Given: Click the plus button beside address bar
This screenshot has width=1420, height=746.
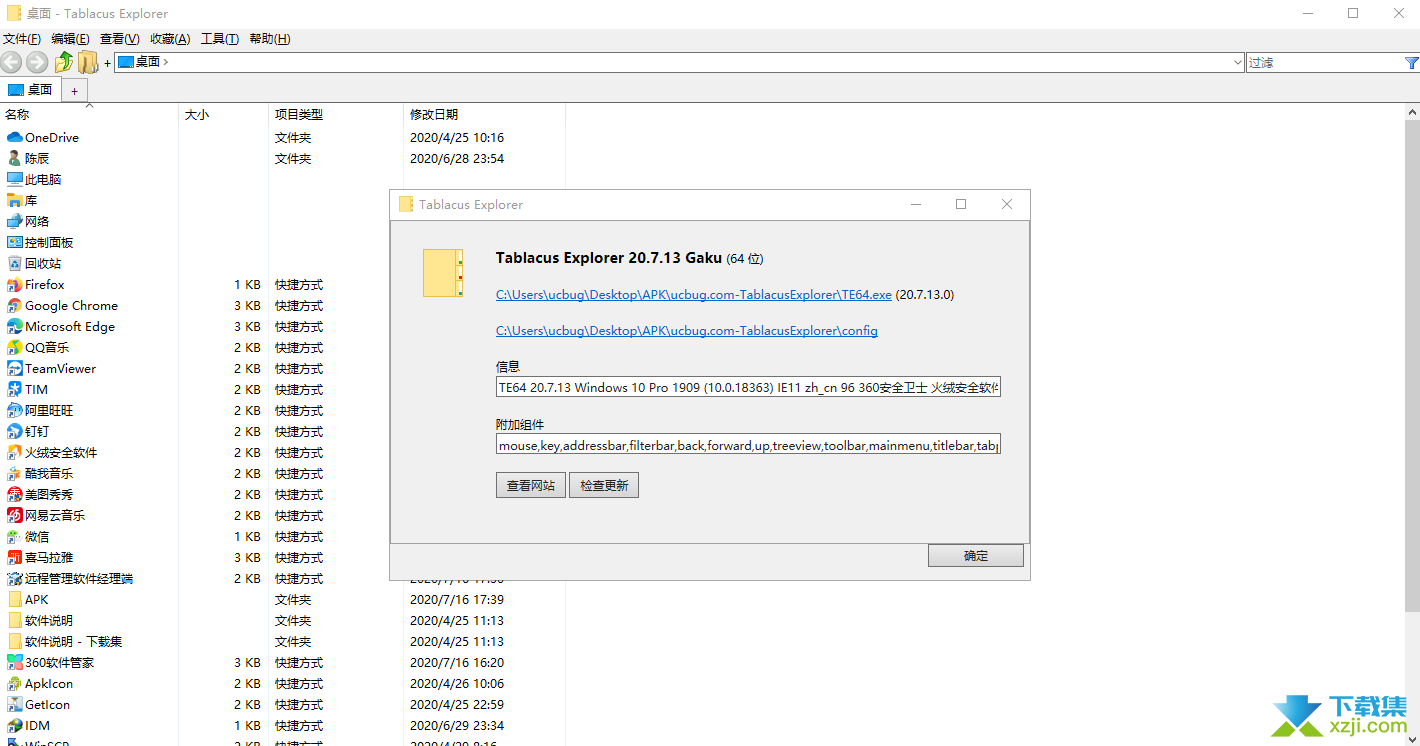Looking at the screenshot, I should pos(107,63).
